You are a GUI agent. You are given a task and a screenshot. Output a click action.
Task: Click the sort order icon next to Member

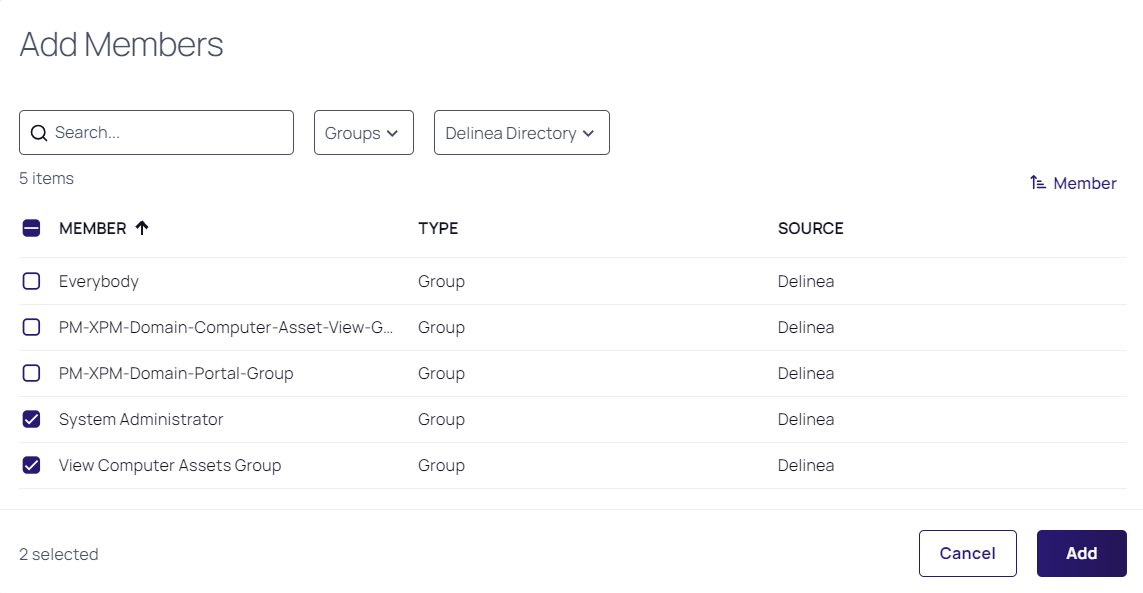(x=1038, y=183)
